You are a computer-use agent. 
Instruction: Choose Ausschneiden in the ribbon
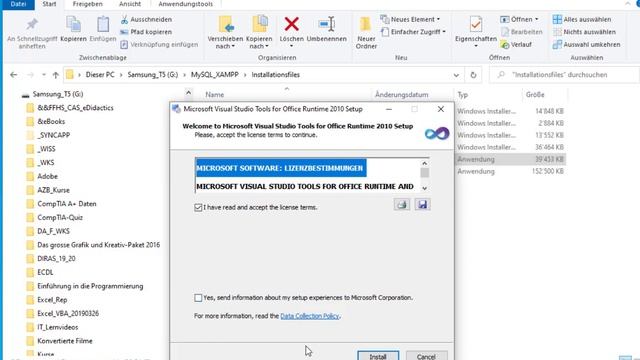tap(147, 19)
